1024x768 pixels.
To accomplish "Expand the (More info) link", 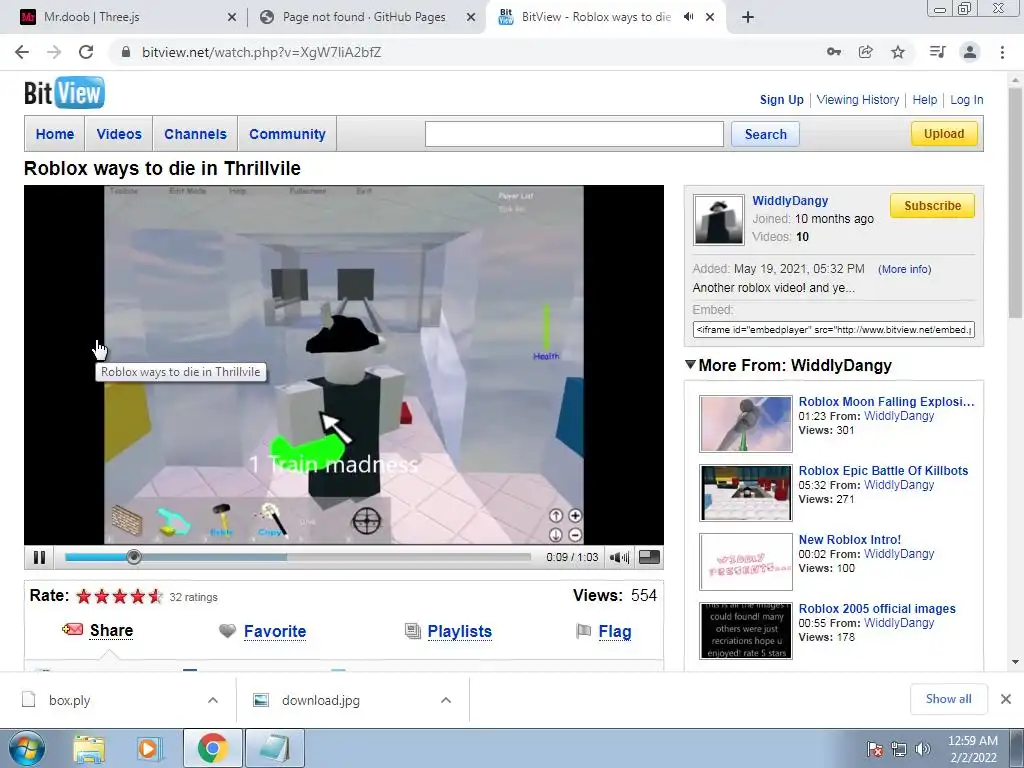I will [904, 269].
